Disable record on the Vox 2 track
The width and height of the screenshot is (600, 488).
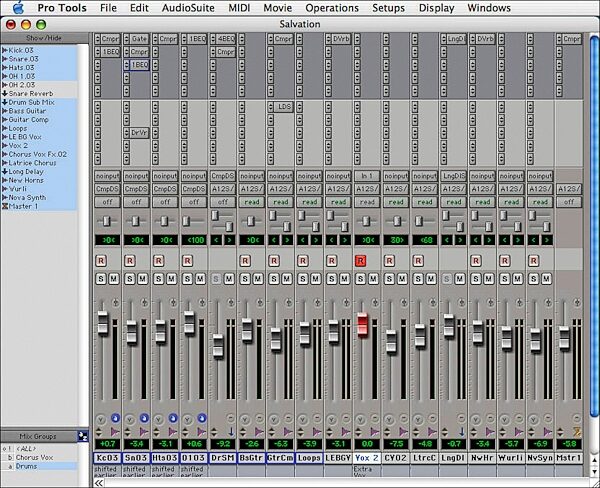pyautogui.click(x=360, y=261)
